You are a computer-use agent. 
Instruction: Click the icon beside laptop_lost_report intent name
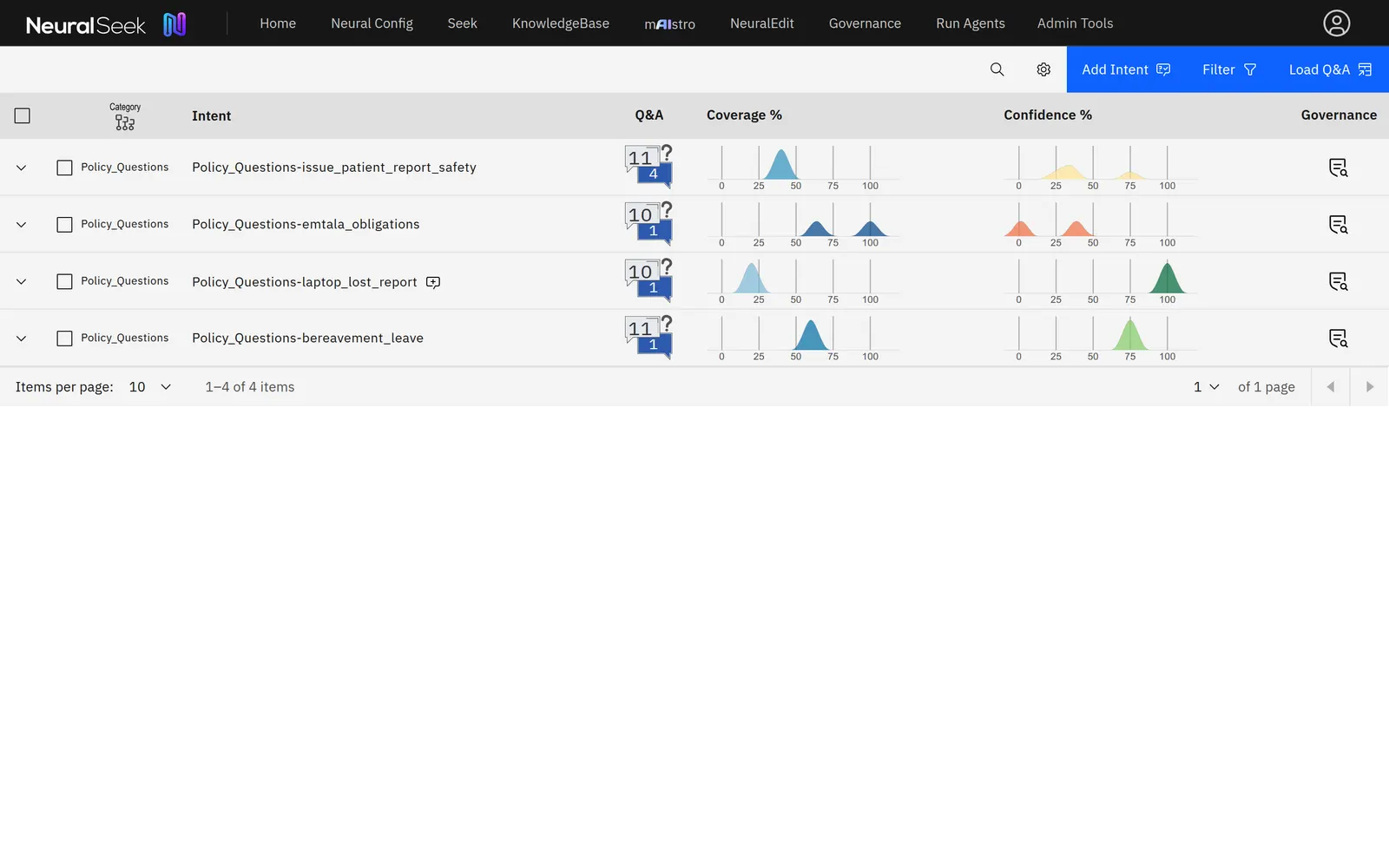[x=433, y=282]
